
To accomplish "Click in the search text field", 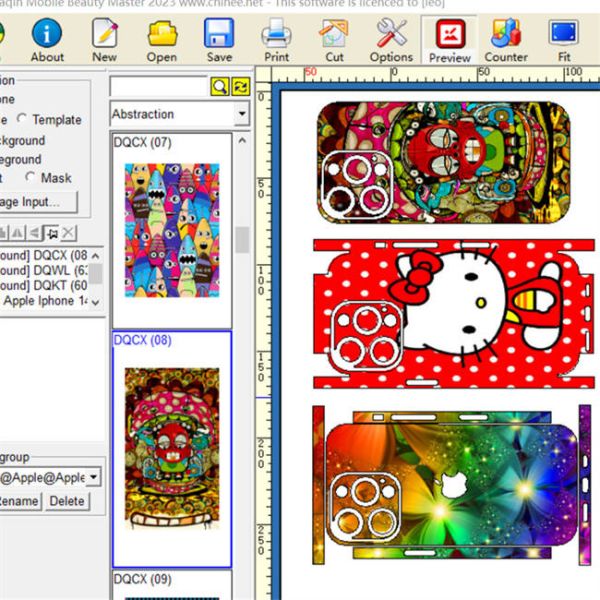I will [158, 87].
